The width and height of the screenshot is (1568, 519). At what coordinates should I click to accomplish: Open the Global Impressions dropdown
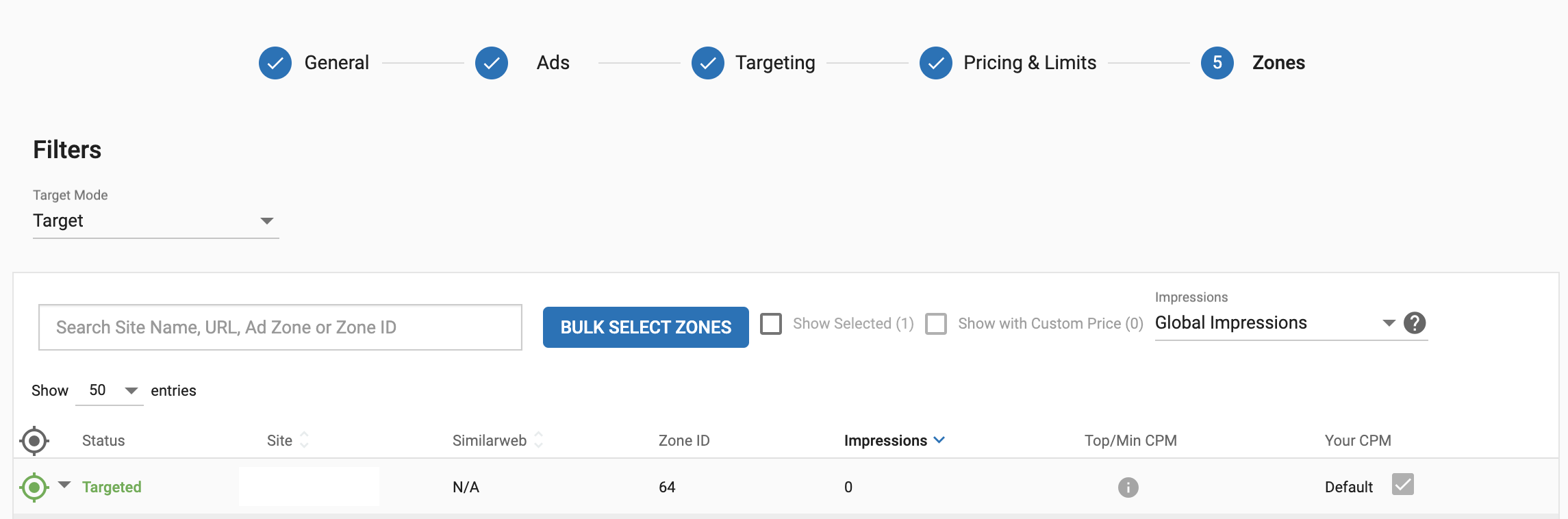pyautogui.click(x=1275, y=323)
